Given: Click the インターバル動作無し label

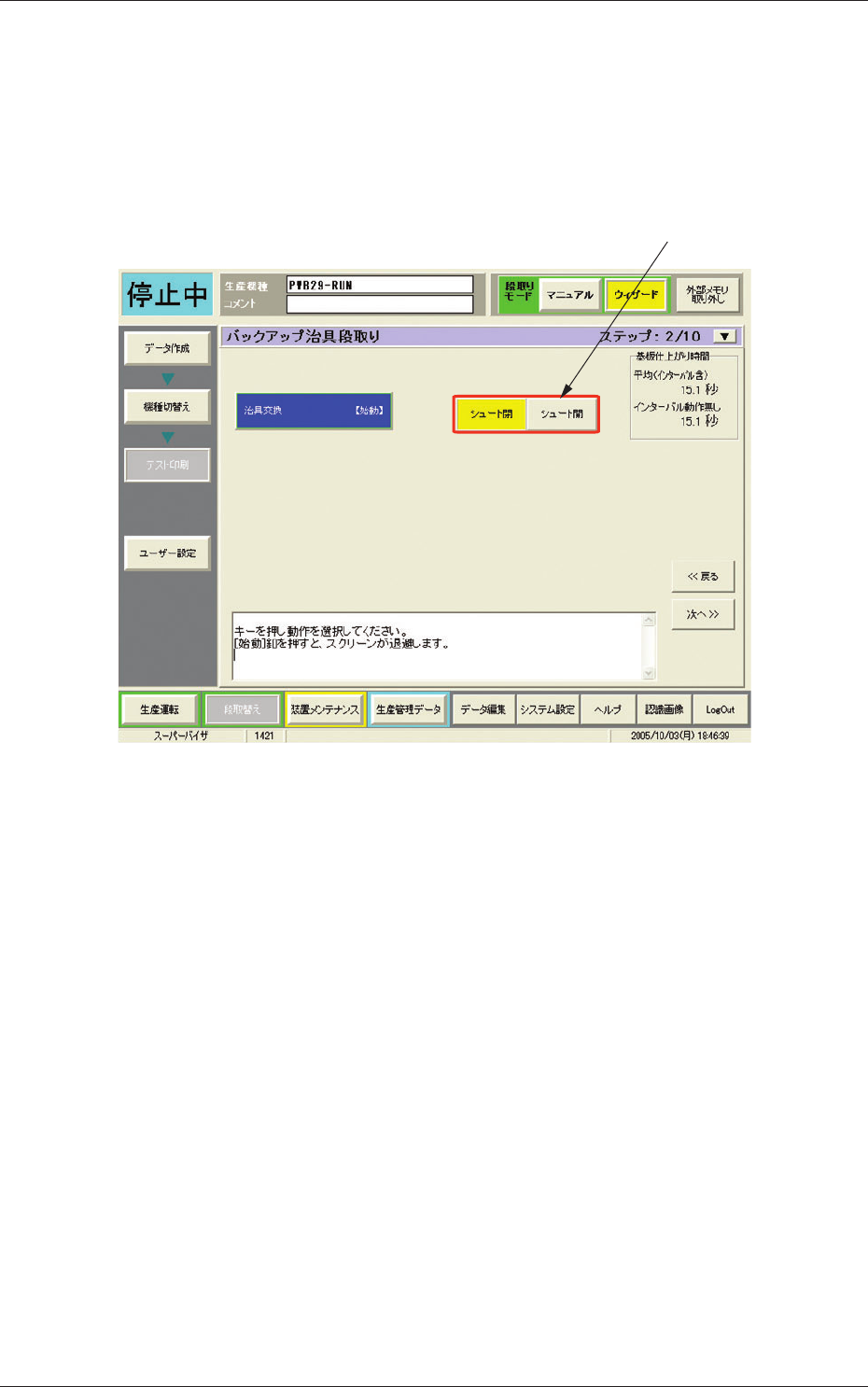Looking at the screenshot, I should 677,407.
